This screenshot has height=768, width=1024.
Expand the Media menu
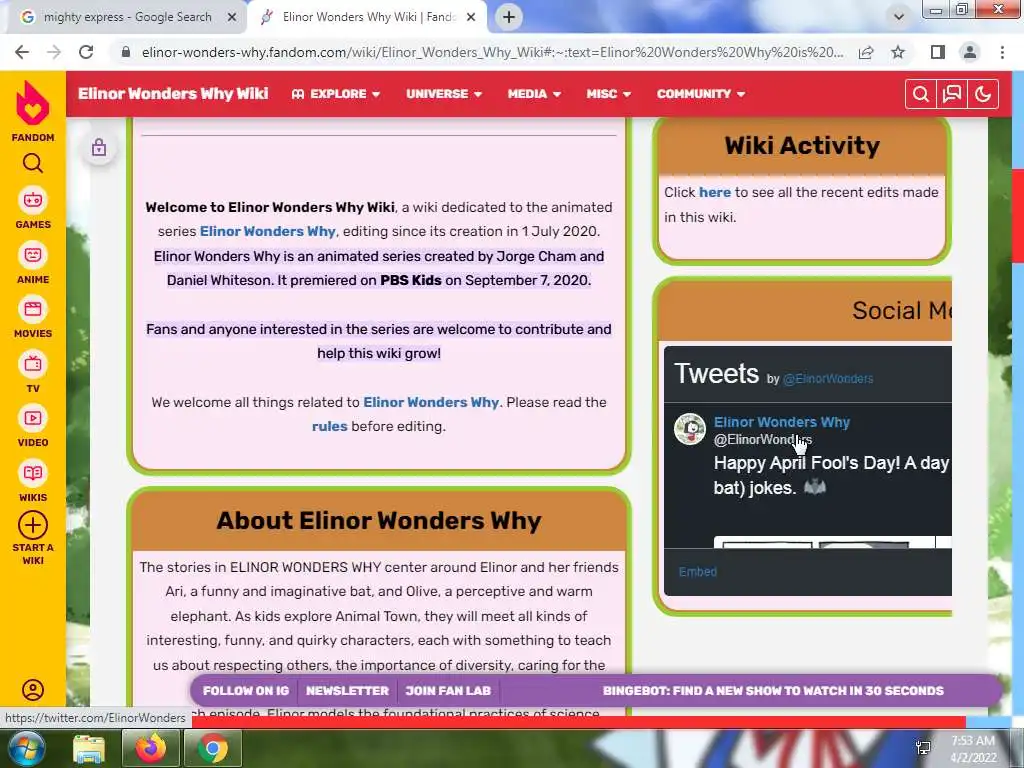point(534,94)
